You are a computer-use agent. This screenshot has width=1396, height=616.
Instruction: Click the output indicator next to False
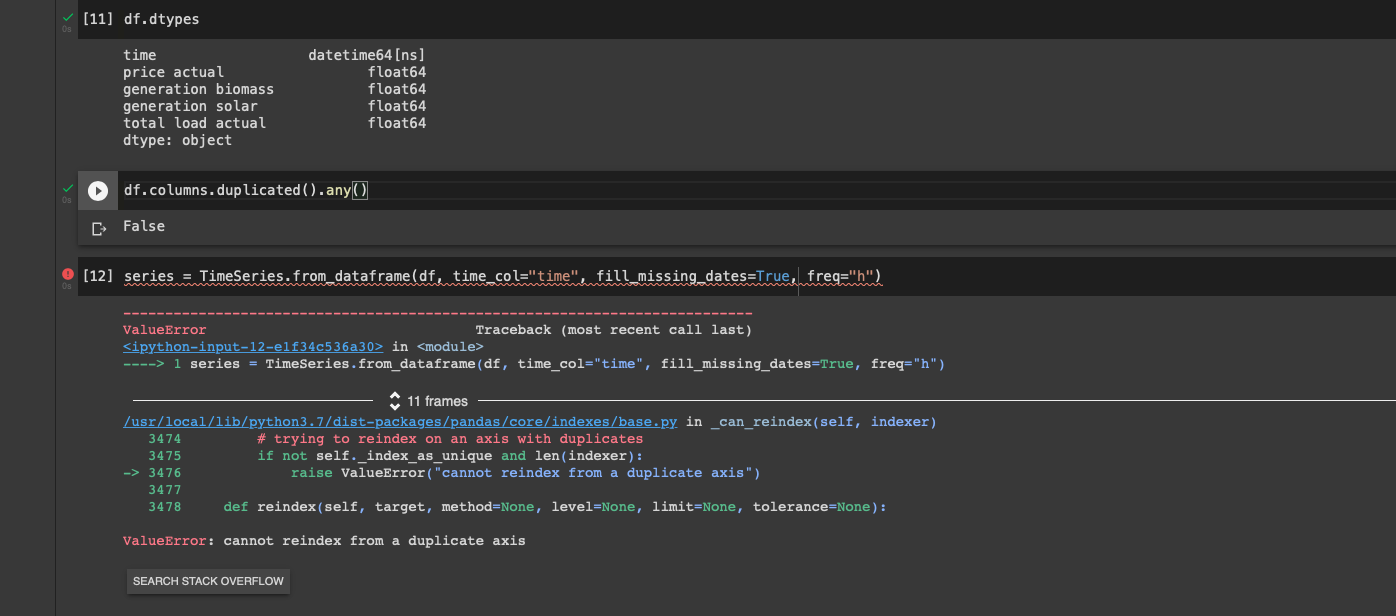point(97,226)
